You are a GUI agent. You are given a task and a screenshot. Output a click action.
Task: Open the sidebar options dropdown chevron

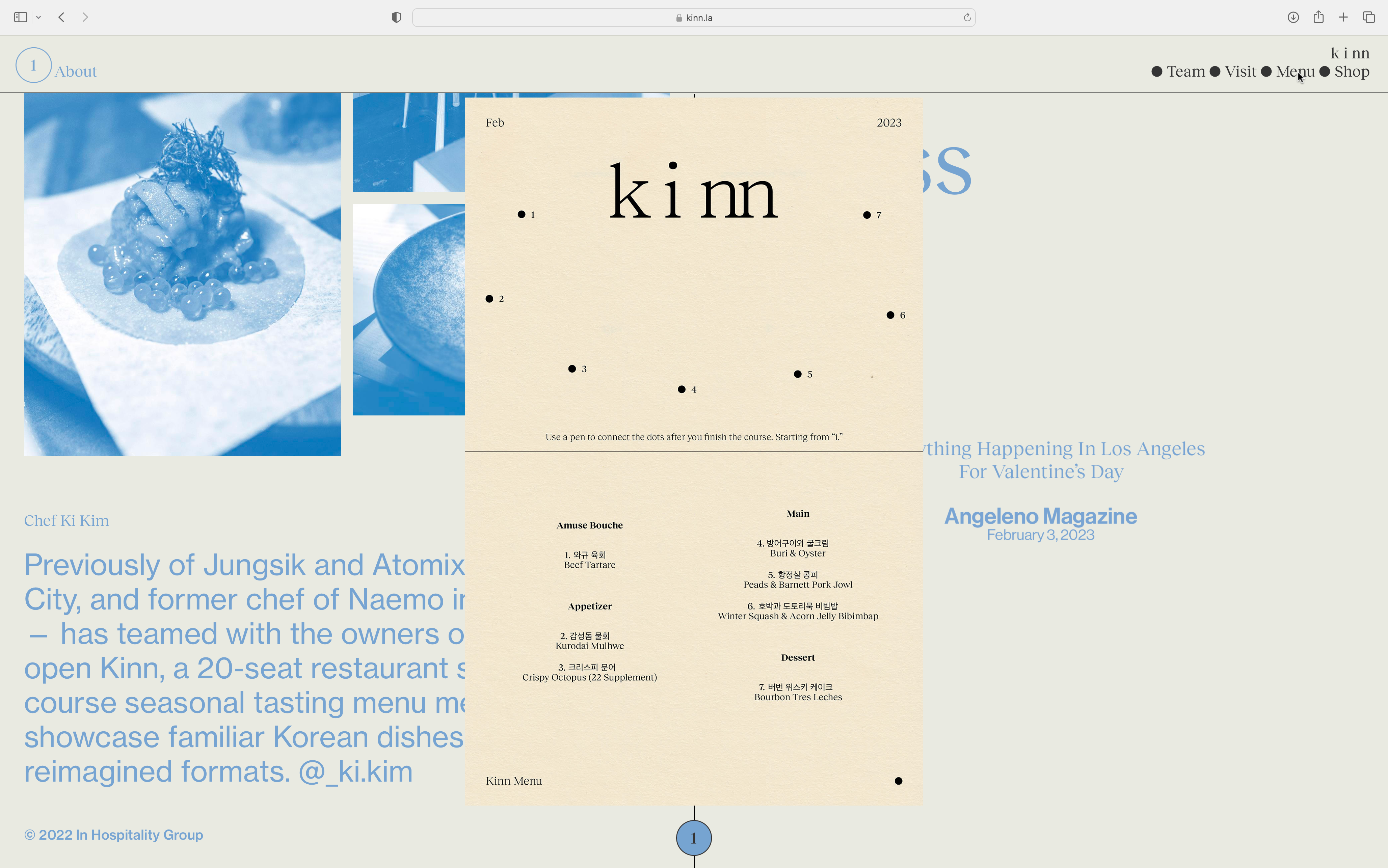click(x=38, y=18)
